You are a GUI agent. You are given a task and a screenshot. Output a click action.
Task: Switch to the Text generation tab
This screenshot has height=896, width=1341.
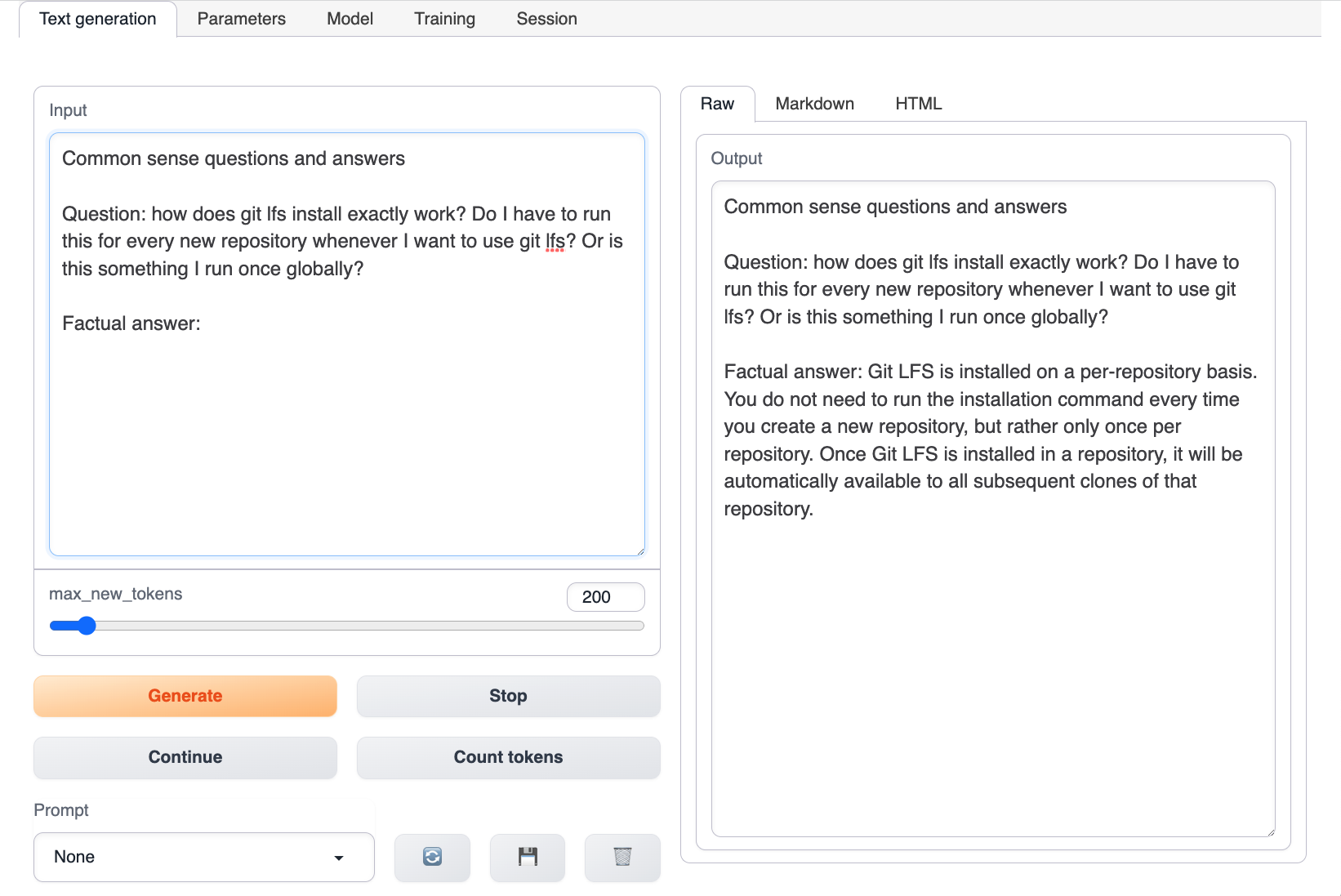98,19
